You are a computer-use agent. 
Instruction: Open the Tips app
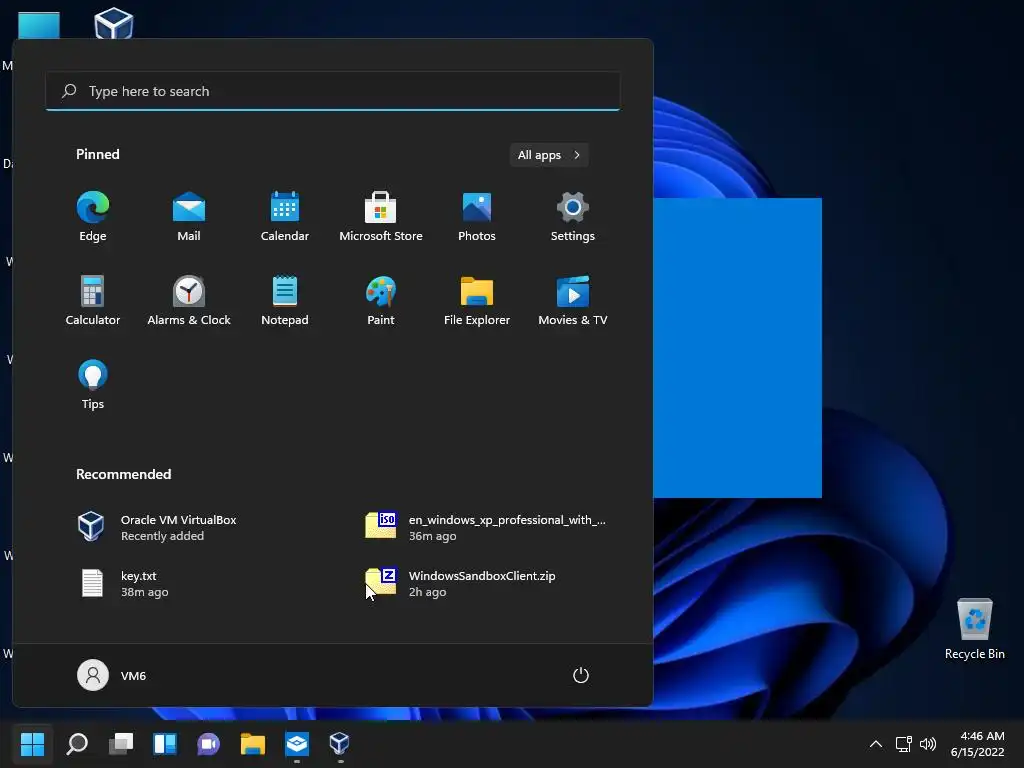click(x=93, y=385)
